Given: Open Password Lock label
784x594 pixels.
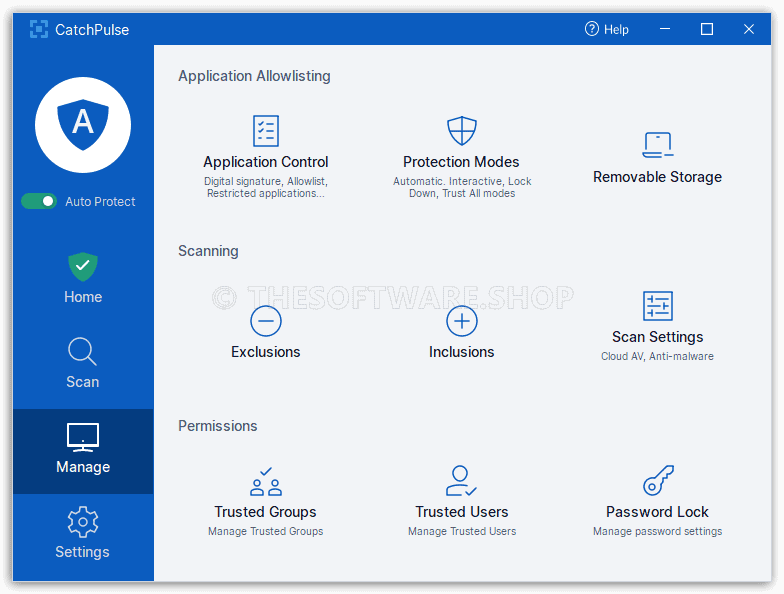Looking at the screenshot, I should pos(658,512).
